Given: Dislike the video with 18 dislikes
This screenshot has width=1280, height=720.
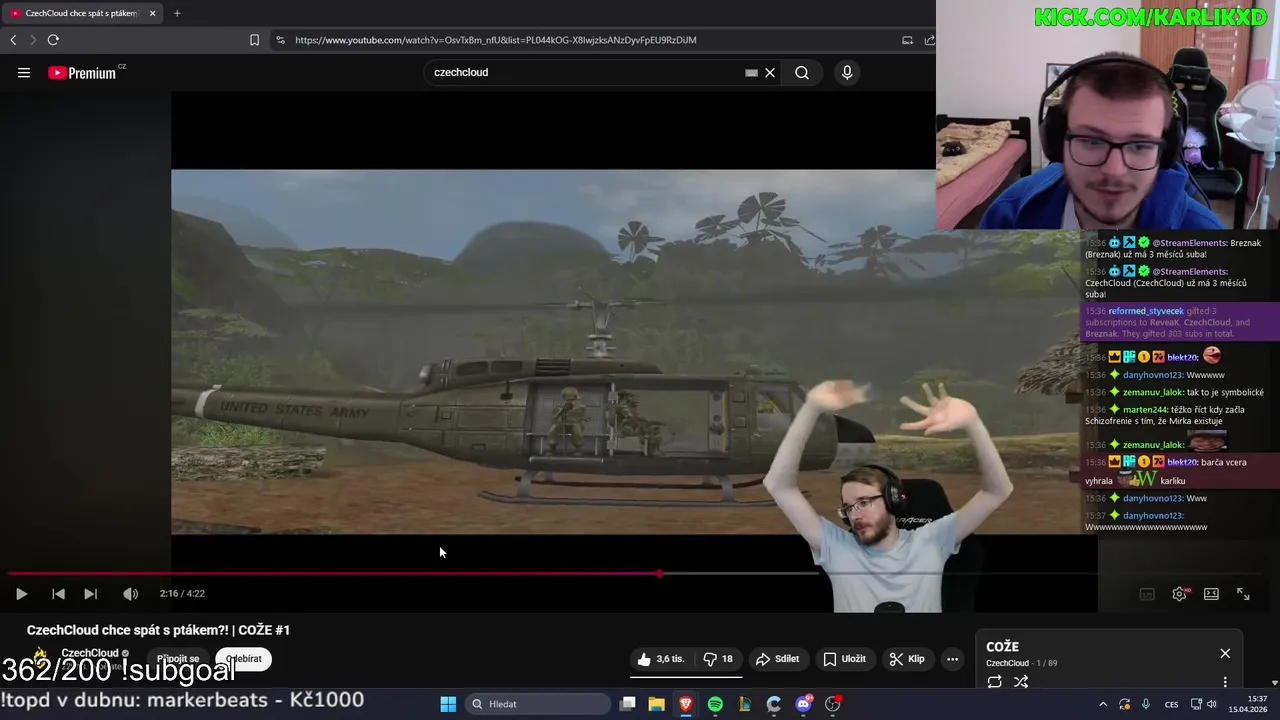Looking at the screenshot, I should click(718, 659).
